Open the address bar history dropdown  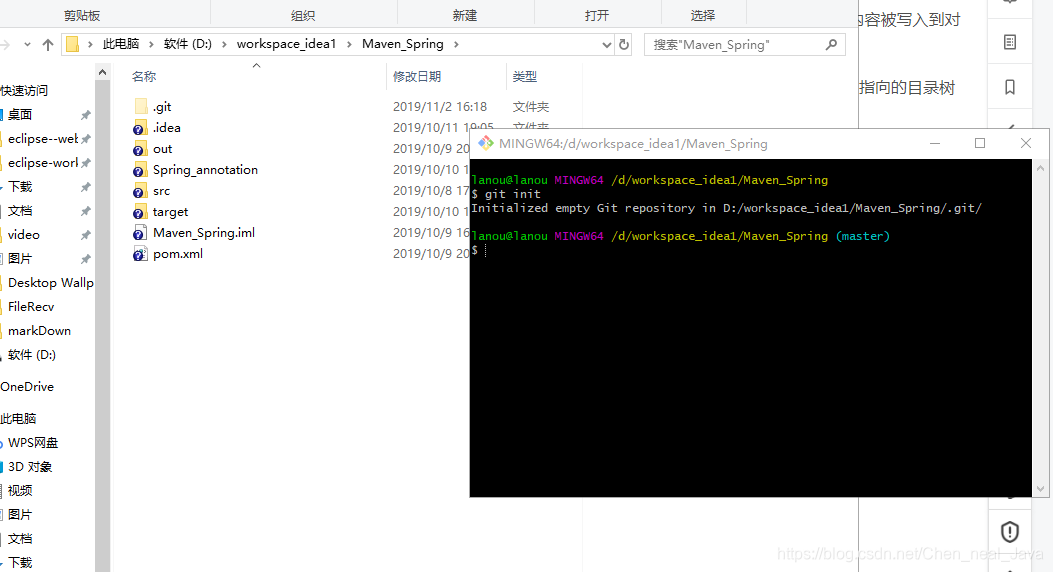click(606, 45)
